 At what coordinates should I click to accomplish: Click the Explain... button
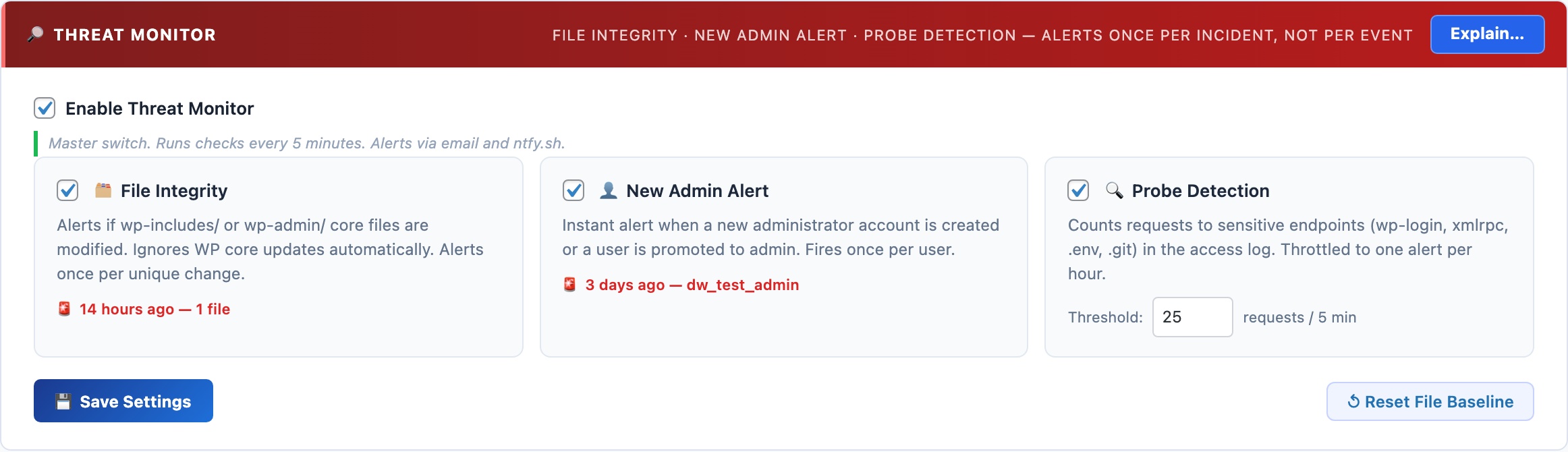tap(1487, 34)
